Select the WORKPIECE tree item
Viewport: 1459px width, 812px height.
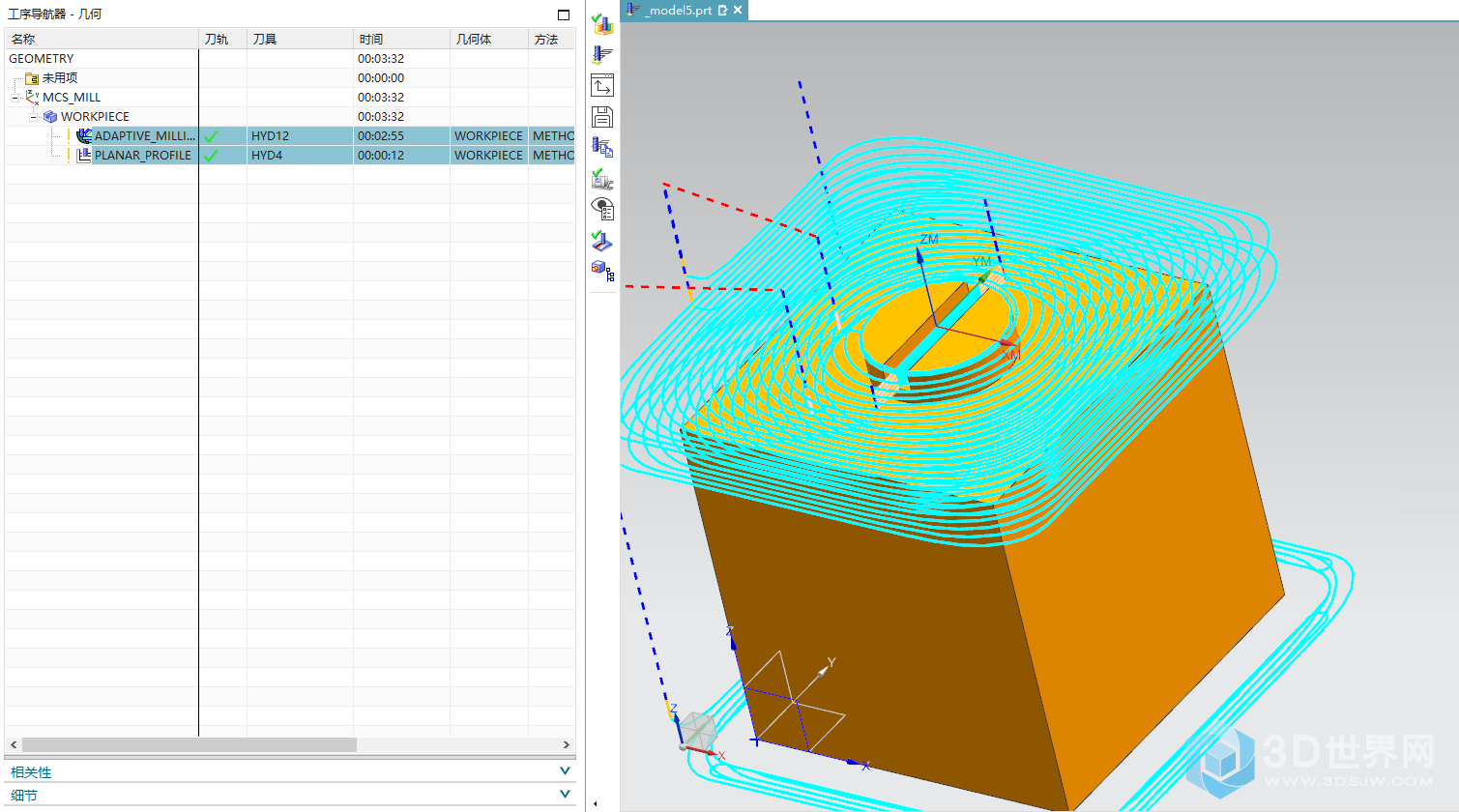pyautogui.click(x=95, y=116)
